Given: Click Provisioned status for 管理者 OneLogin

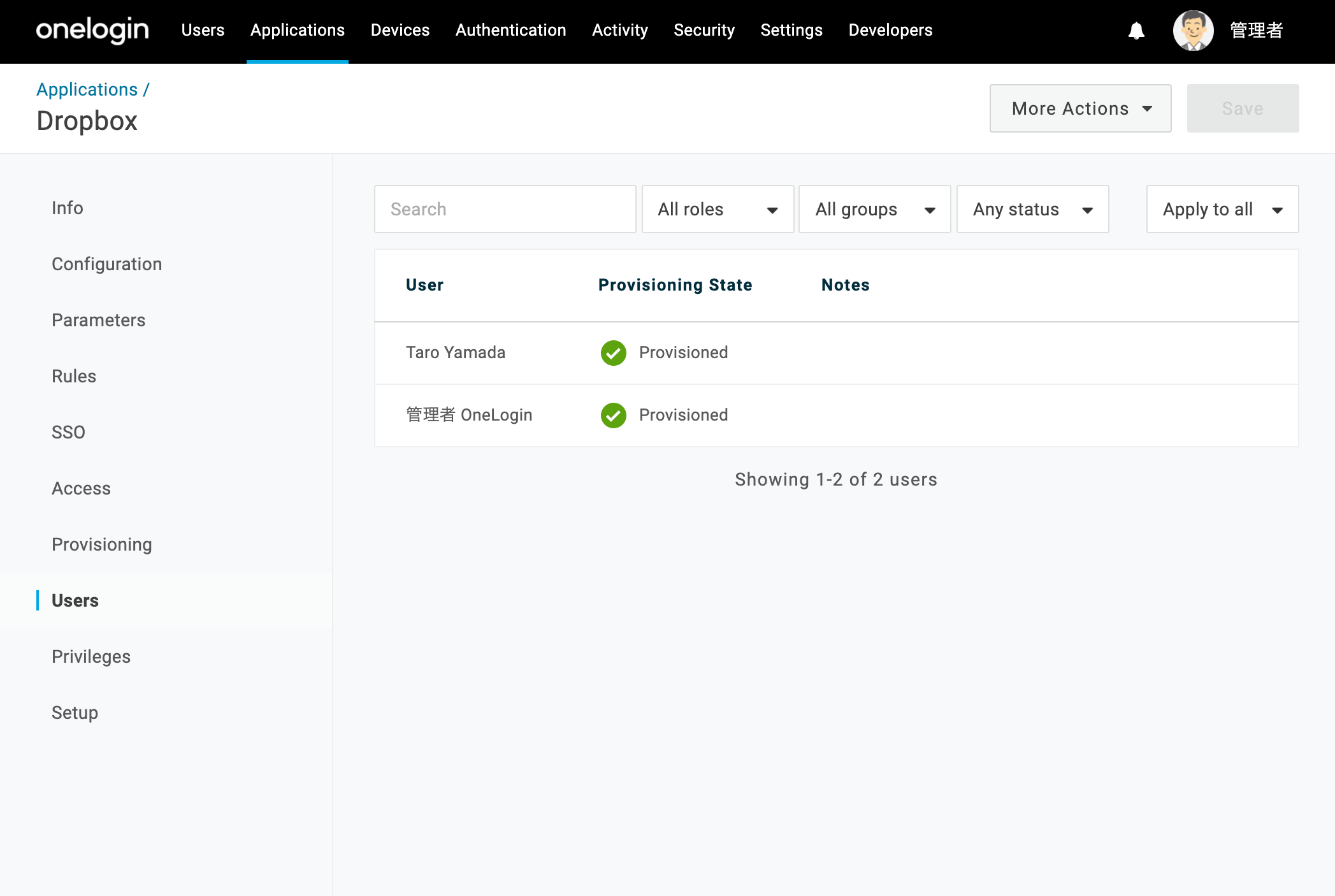Looking at the screenshot, I should [683, 415].
